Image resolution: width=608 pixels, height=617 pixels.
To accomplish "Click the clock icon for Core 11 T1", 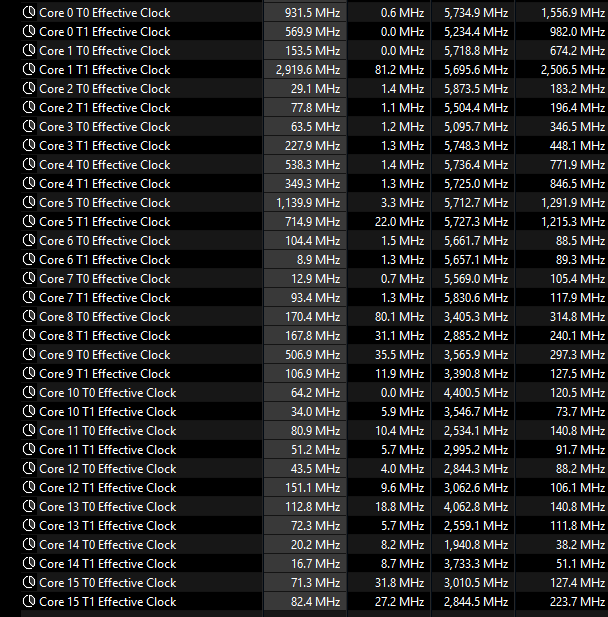I will point(29,449).
